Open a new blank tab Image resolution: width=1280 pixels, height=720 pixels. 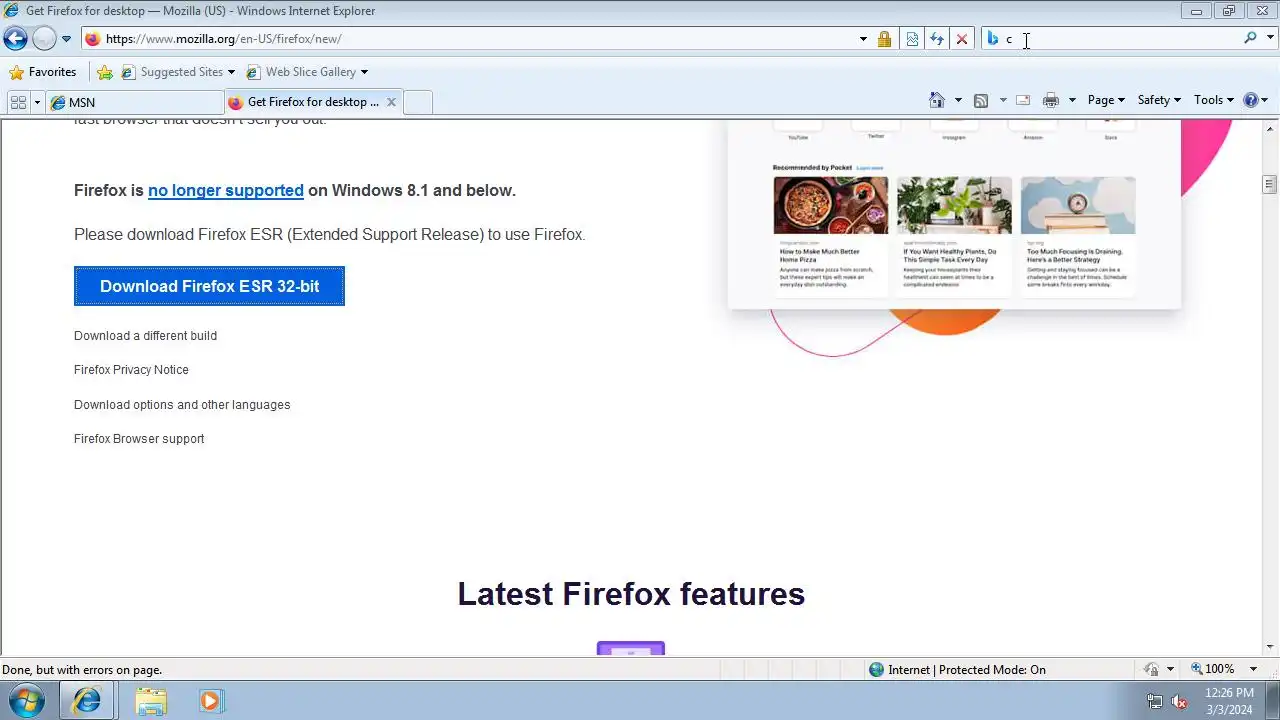[x=418, y=102]
